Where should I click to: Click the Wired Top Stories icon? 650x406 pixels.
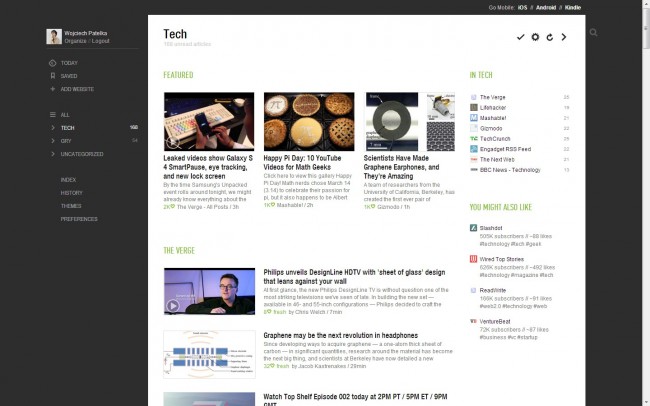tap(473, 259)
